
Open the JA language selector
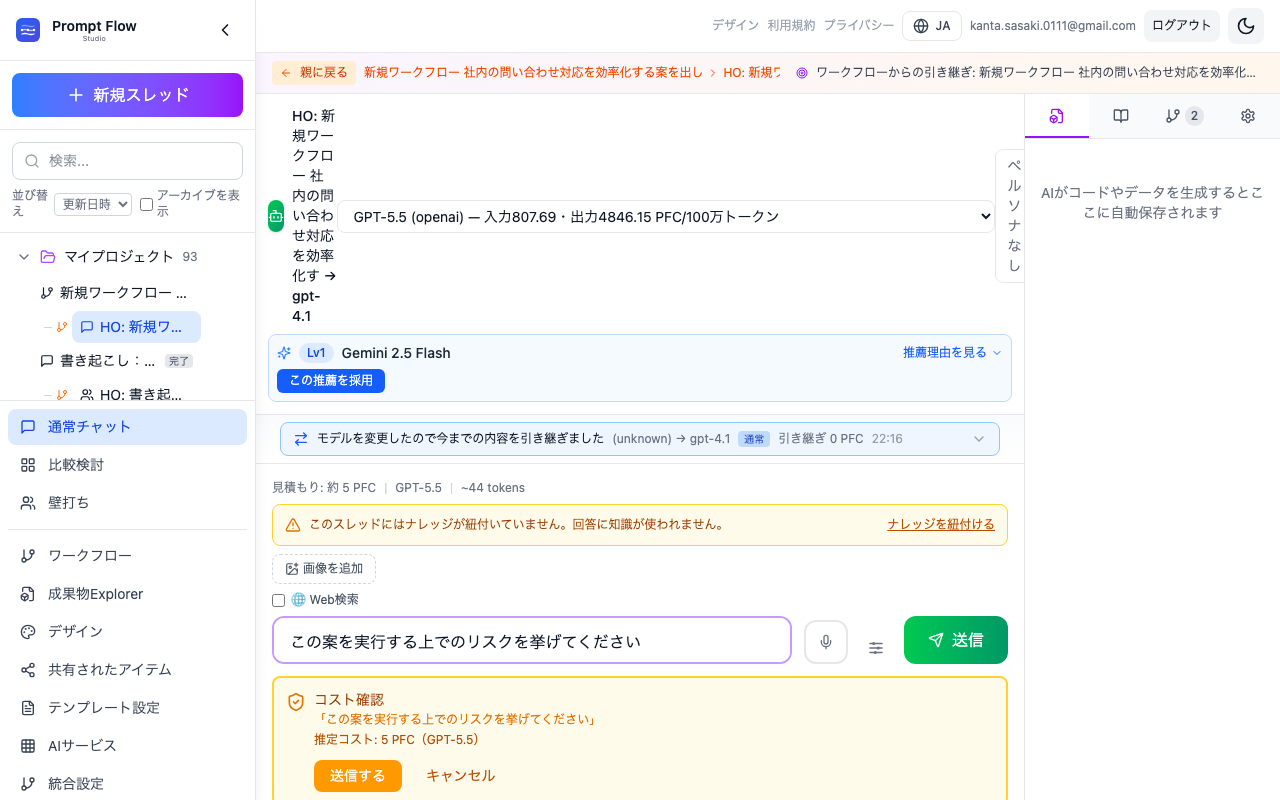(932, 26)
